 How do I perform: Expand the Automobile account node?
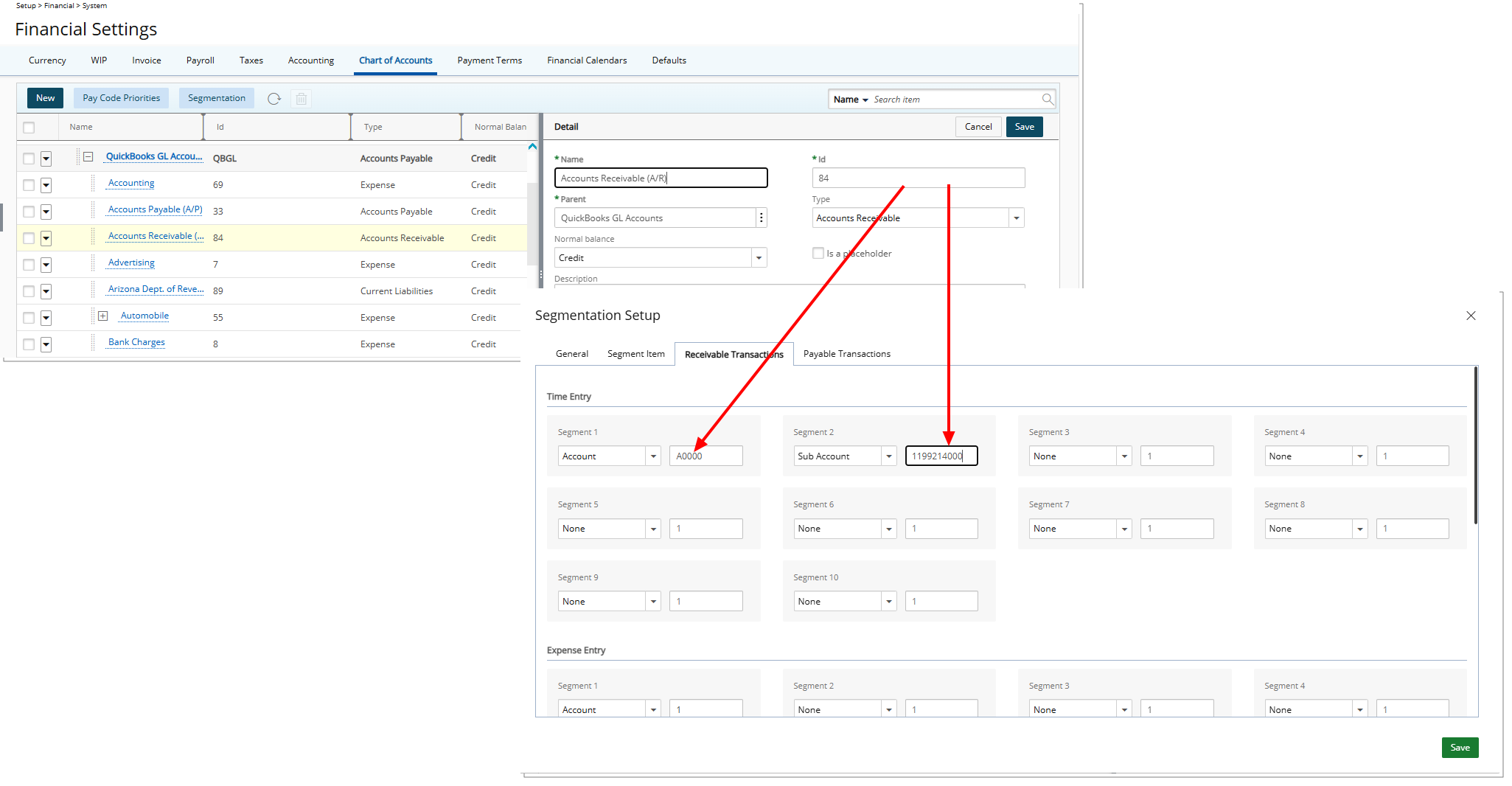103,316
